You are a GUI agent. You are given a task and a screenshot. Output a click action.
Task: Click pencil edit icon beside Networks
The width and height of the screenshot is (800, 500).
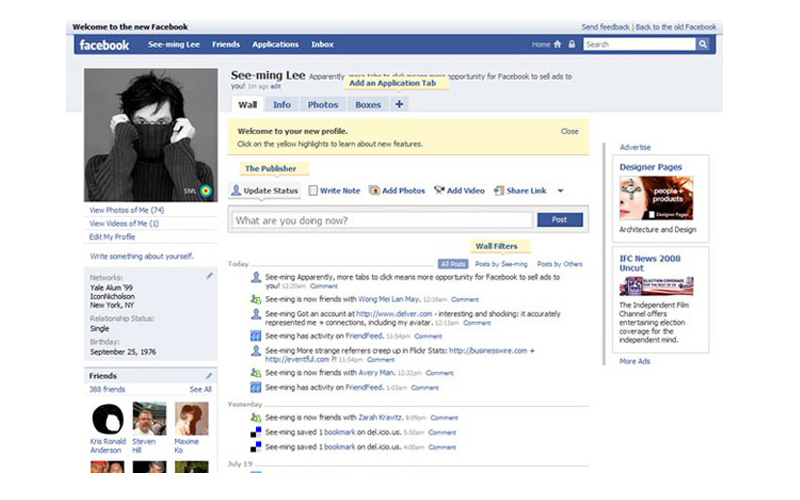(209, 276)
